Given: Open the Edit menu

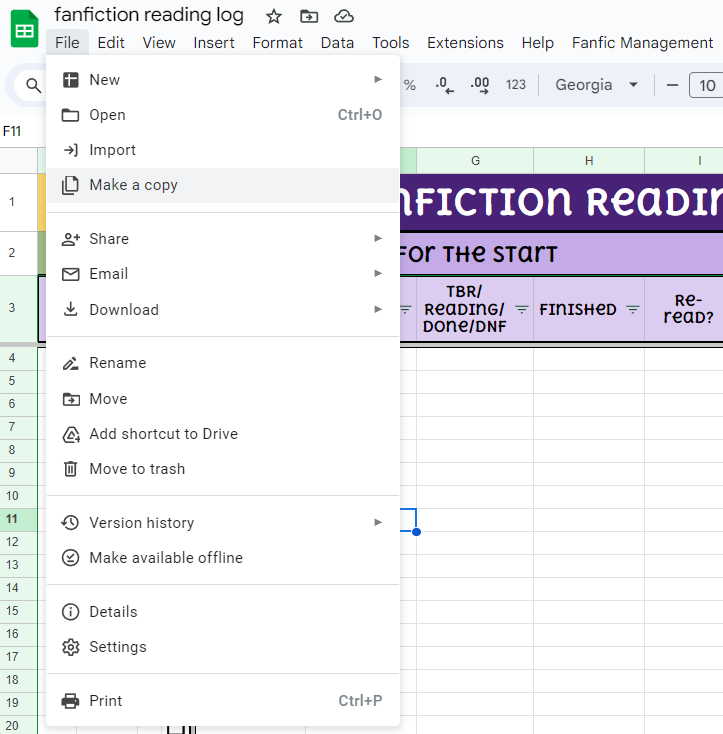Looking at the screenshot, I should [111, 43].
